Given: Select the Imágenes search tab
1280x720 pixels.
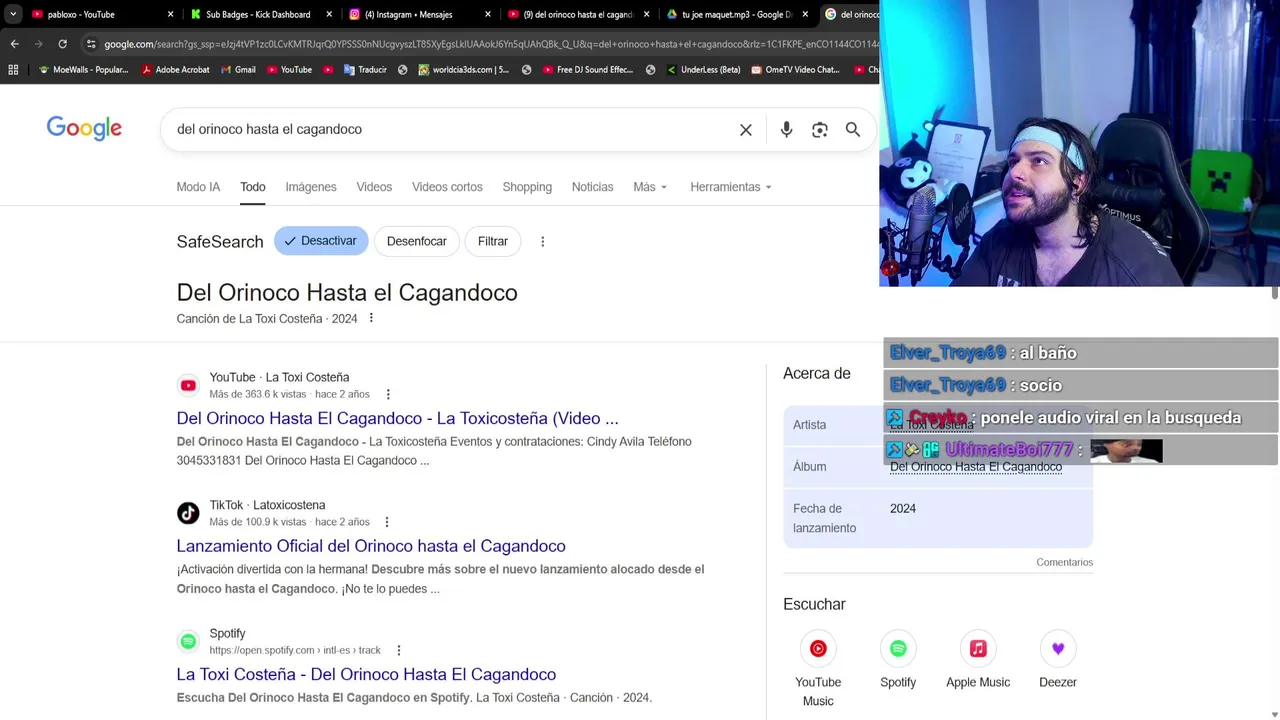Looking at the screenshot, I should 311,187.
